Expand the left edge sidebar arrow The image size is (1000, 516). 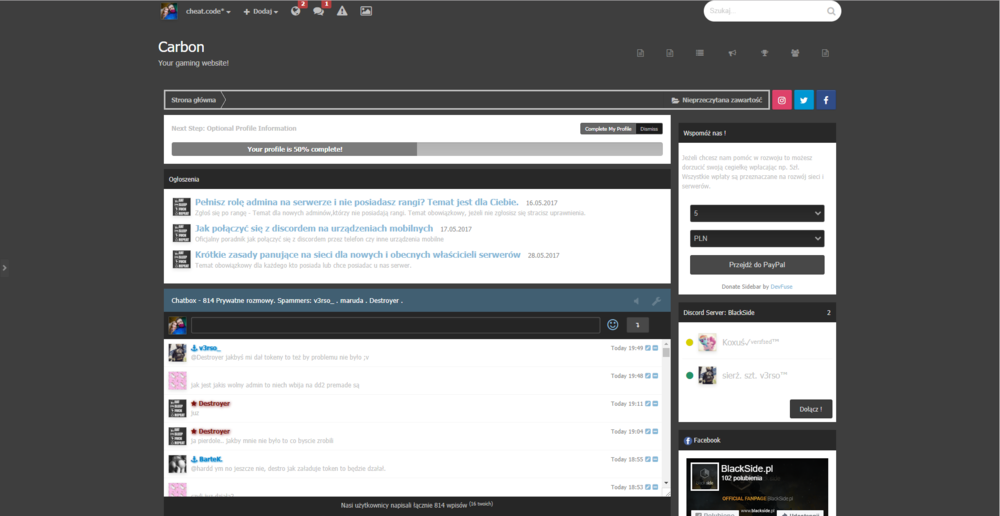coord(4,267)
